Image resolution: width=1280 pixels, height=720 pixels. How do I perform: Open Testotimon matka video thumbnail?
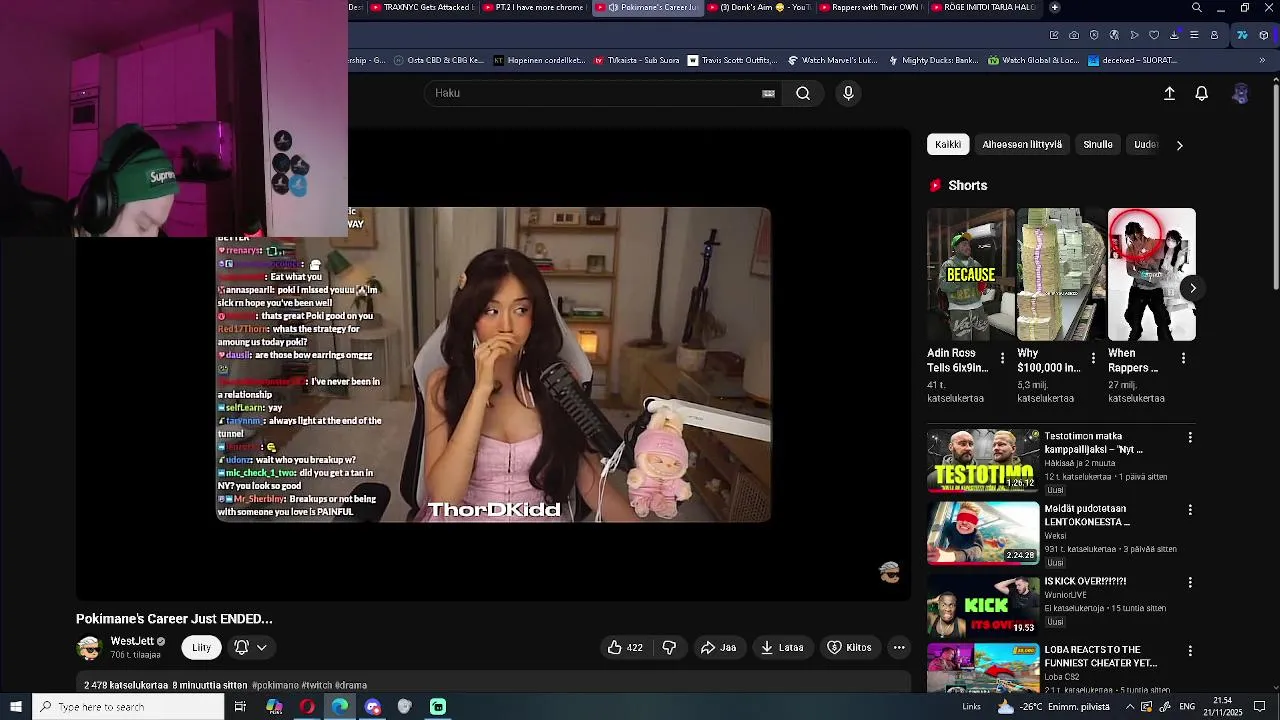point(983,461)
